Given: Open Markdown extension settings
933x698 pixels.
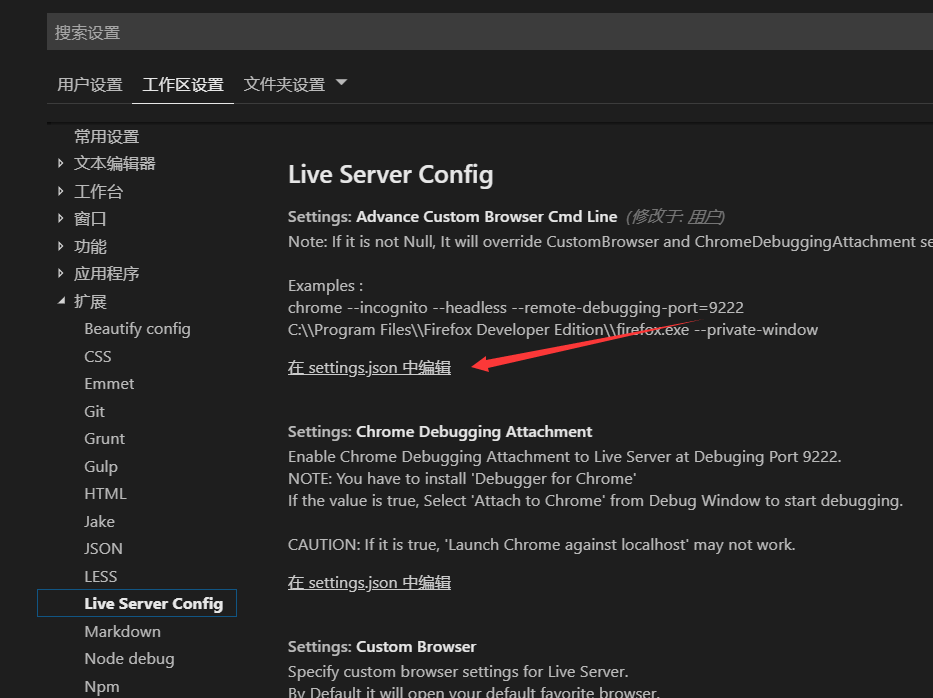Looking at the screenshot, I should click(x=123, y=631).
